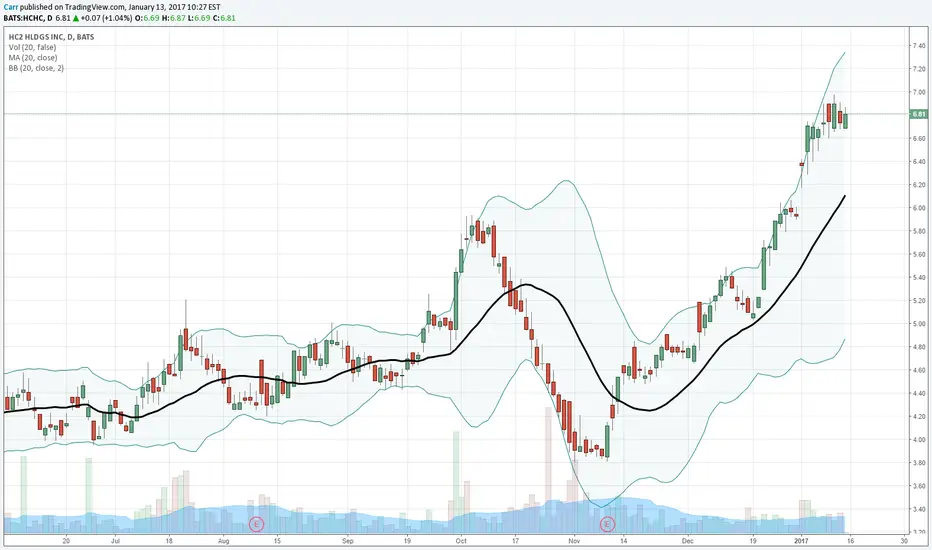Click the low value 'L:6.69'
932x550 pixels.
(199, 18)
